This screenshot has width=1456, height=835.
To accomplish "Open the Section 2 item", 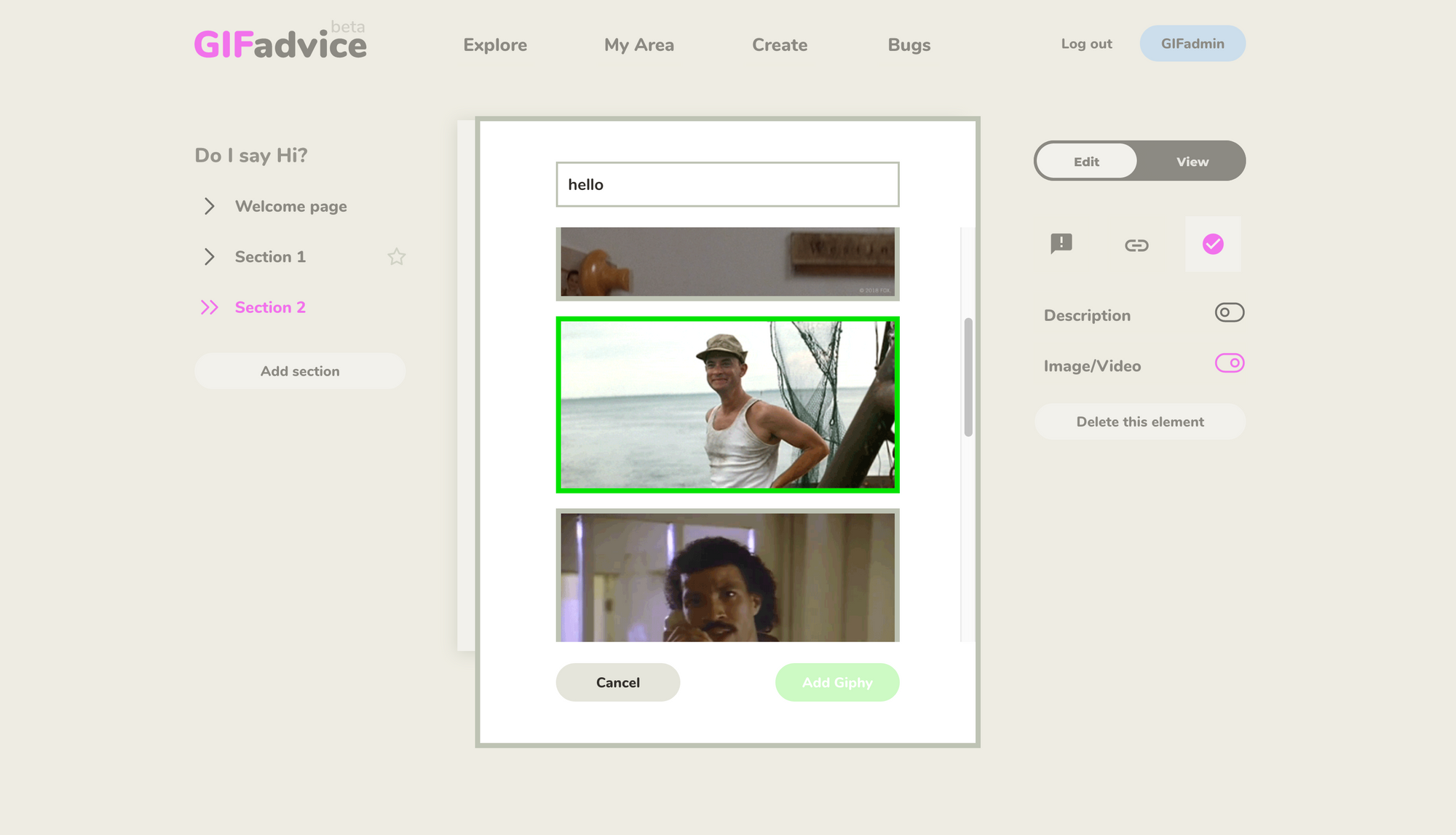I will (x=270, y=307).
